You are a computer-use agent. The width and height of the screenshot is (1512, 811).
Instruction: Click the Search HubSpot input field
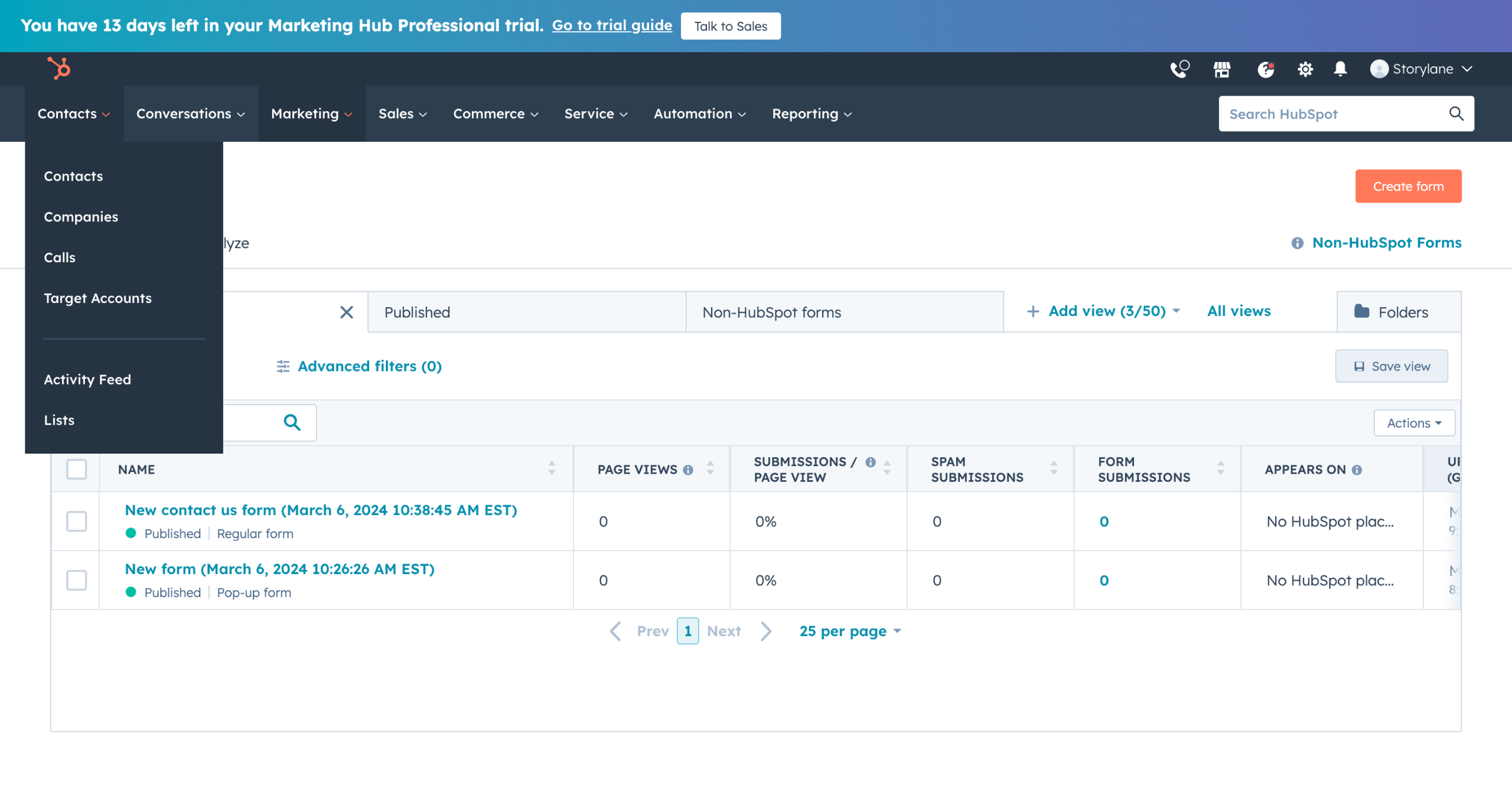click(1346, 113)
